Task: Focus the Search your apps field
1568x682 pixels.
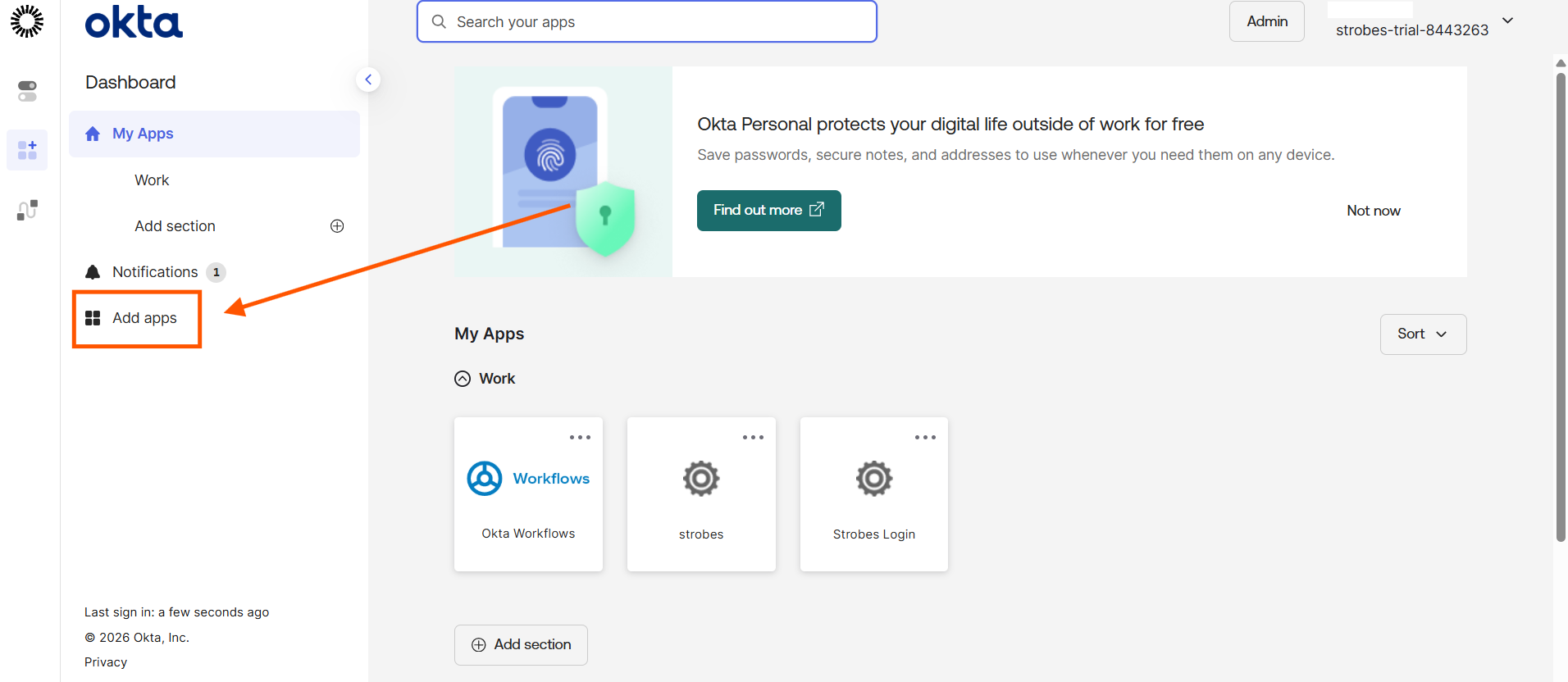Action: (647, 22)
